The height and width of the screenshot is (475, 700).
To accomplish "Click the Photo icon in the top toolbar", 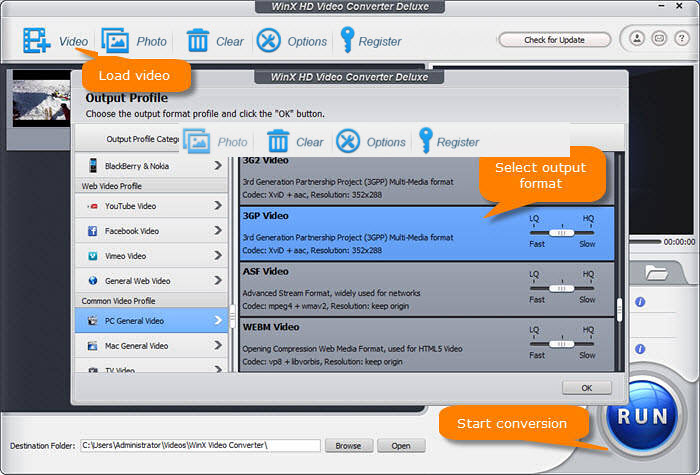I will pos(115,41).
